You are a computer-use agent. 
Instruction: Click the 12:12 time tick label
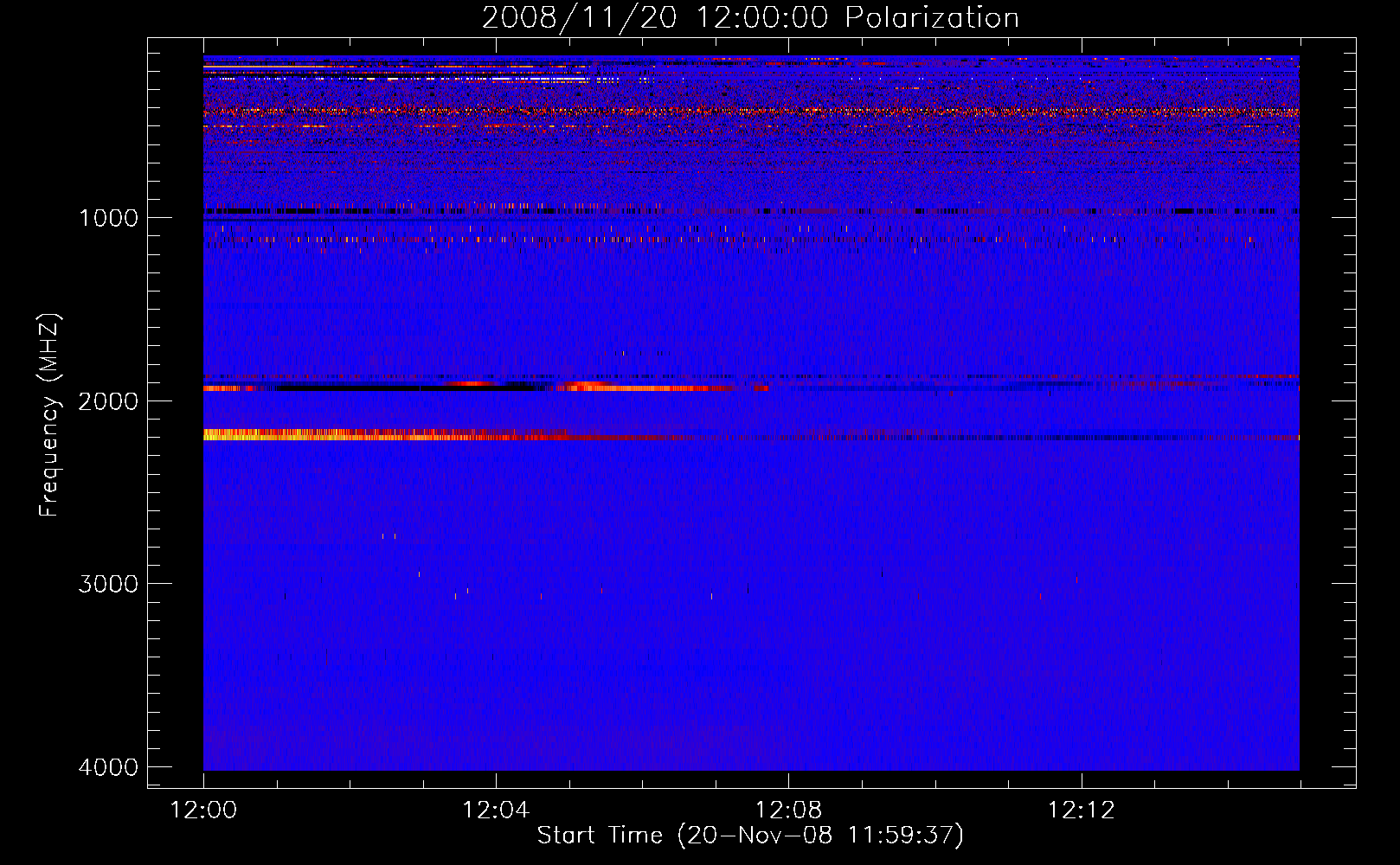click(1081, 811)
